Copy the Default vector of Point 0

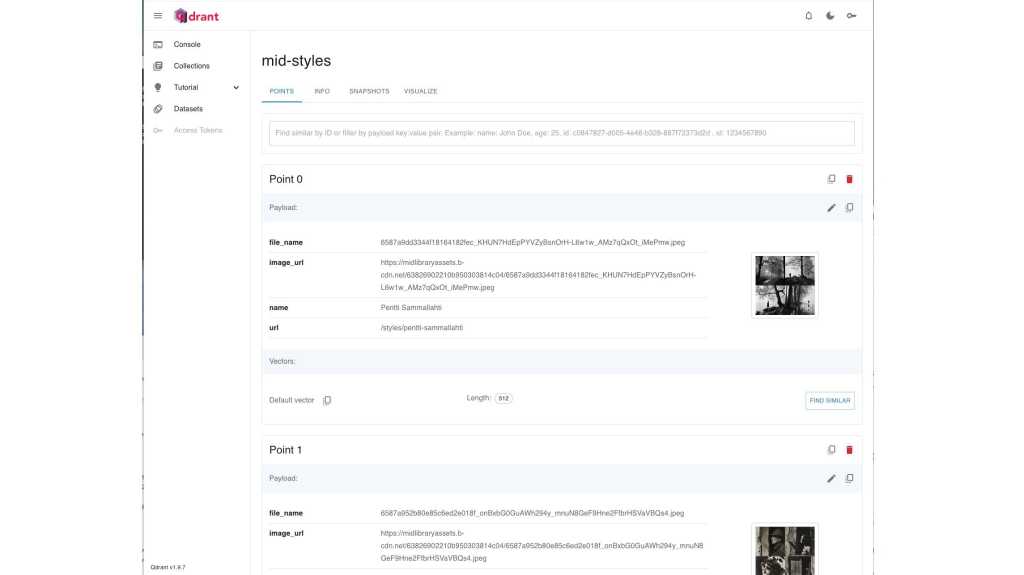[327, 400]
